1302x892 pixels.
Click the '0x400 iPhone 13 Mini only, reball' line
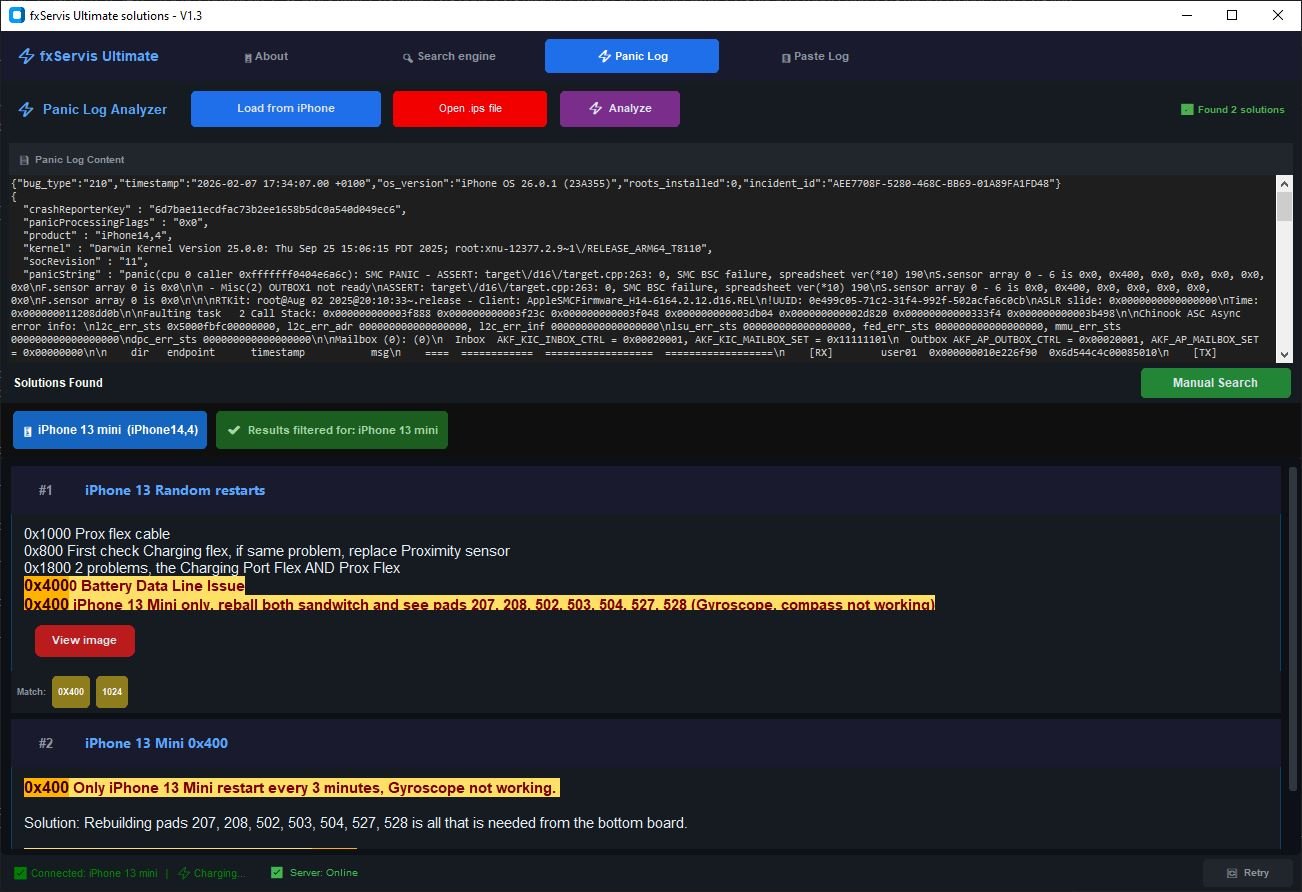pyautogui.click(x=480, y=604)
